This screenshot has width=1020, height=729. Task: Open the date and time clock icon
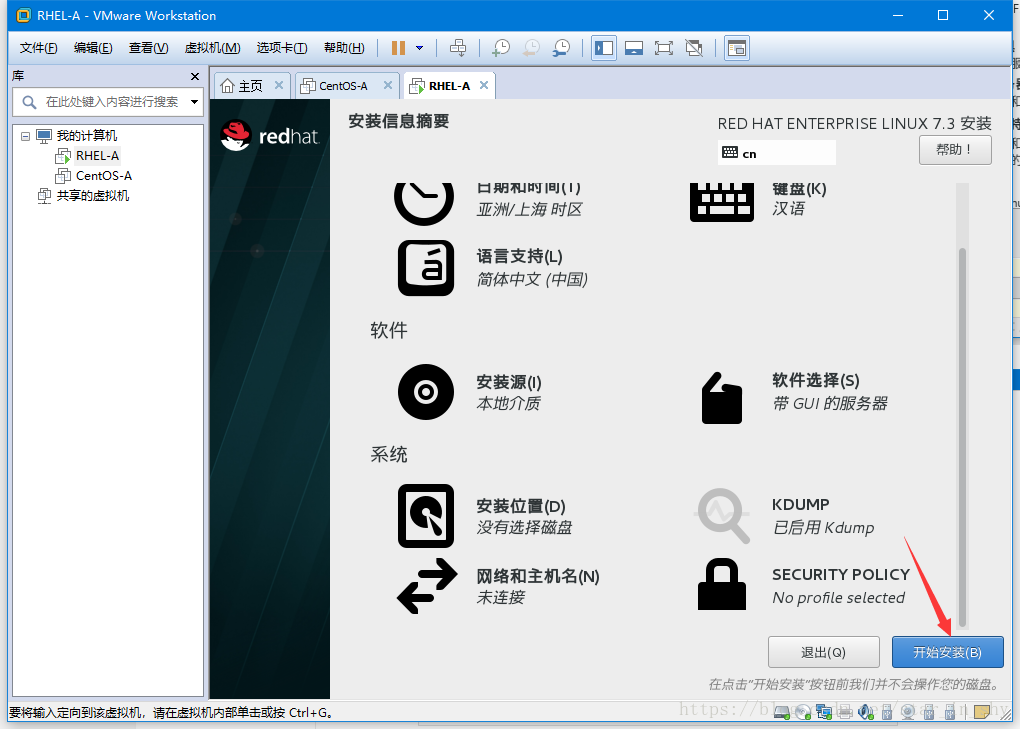coord(424,204)
